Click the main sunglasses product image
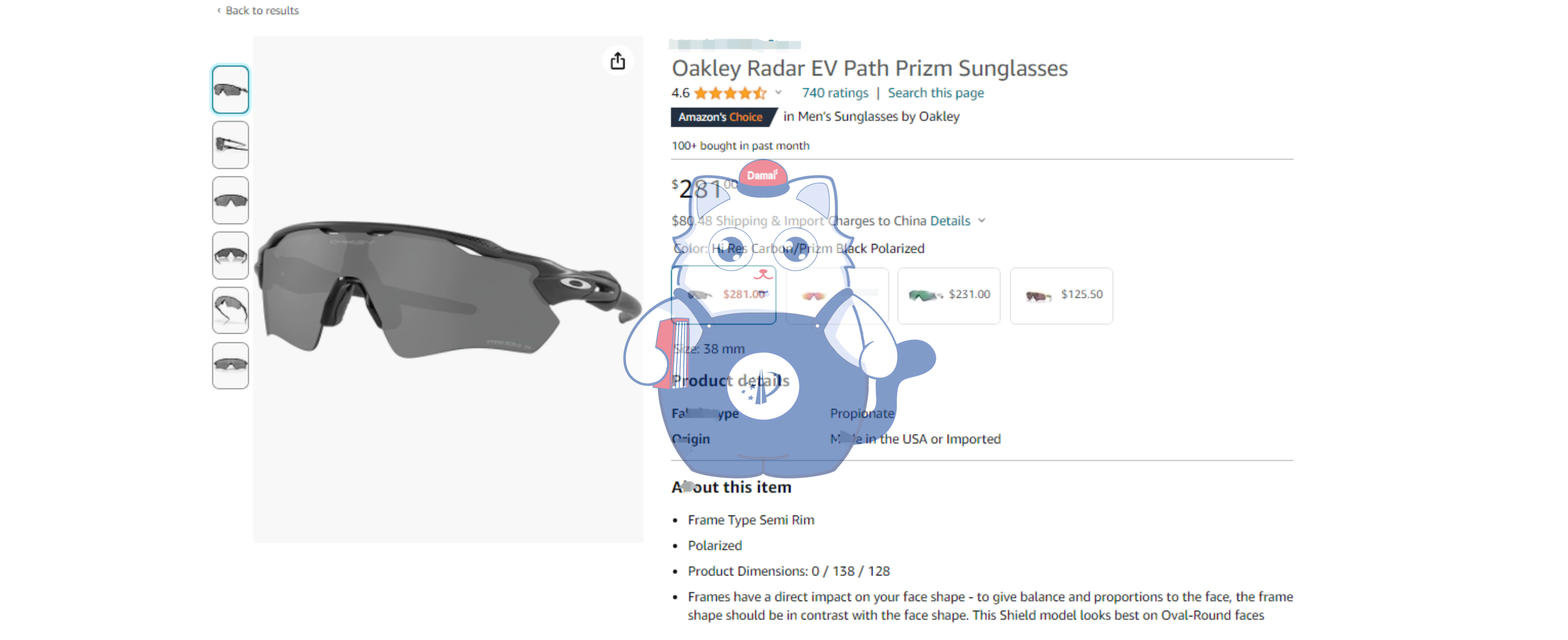The height and width of the screenshot is (640, 1568). (447, 289)
